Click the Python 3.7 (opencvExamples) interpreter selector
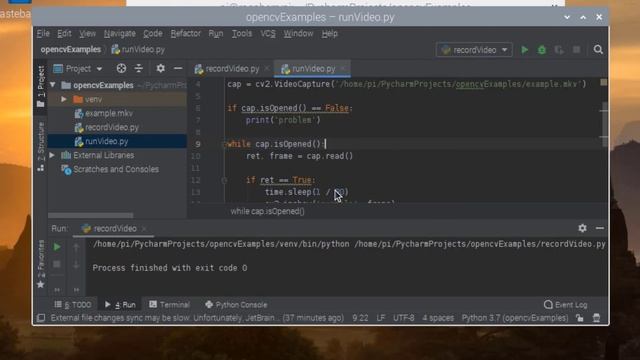The height and width of the screenshot is (360, 640). pyautogui.click(x=515, y=318)
